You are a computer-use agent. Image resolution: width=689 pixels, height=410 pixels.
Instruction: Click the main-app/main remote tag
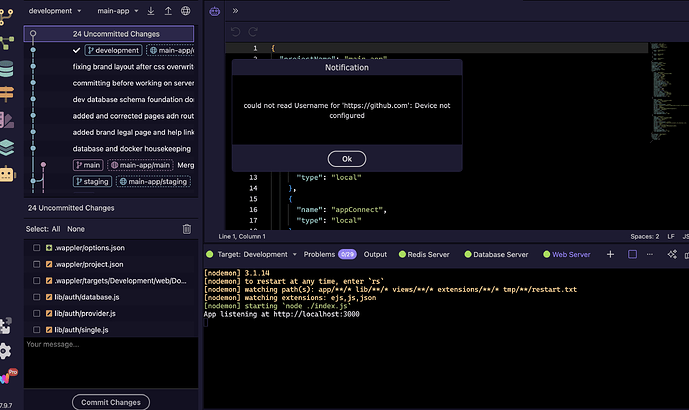pyautogui.click(x=141, y=165)
